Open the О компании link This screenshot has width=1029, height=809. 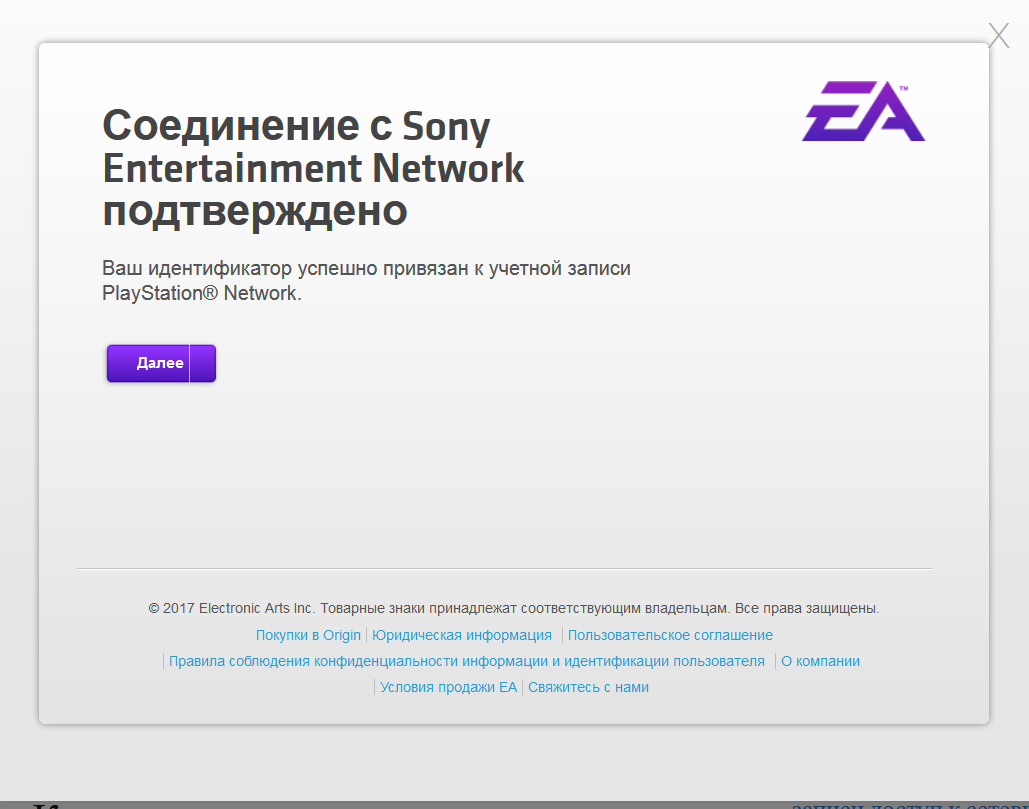[820, 661]
